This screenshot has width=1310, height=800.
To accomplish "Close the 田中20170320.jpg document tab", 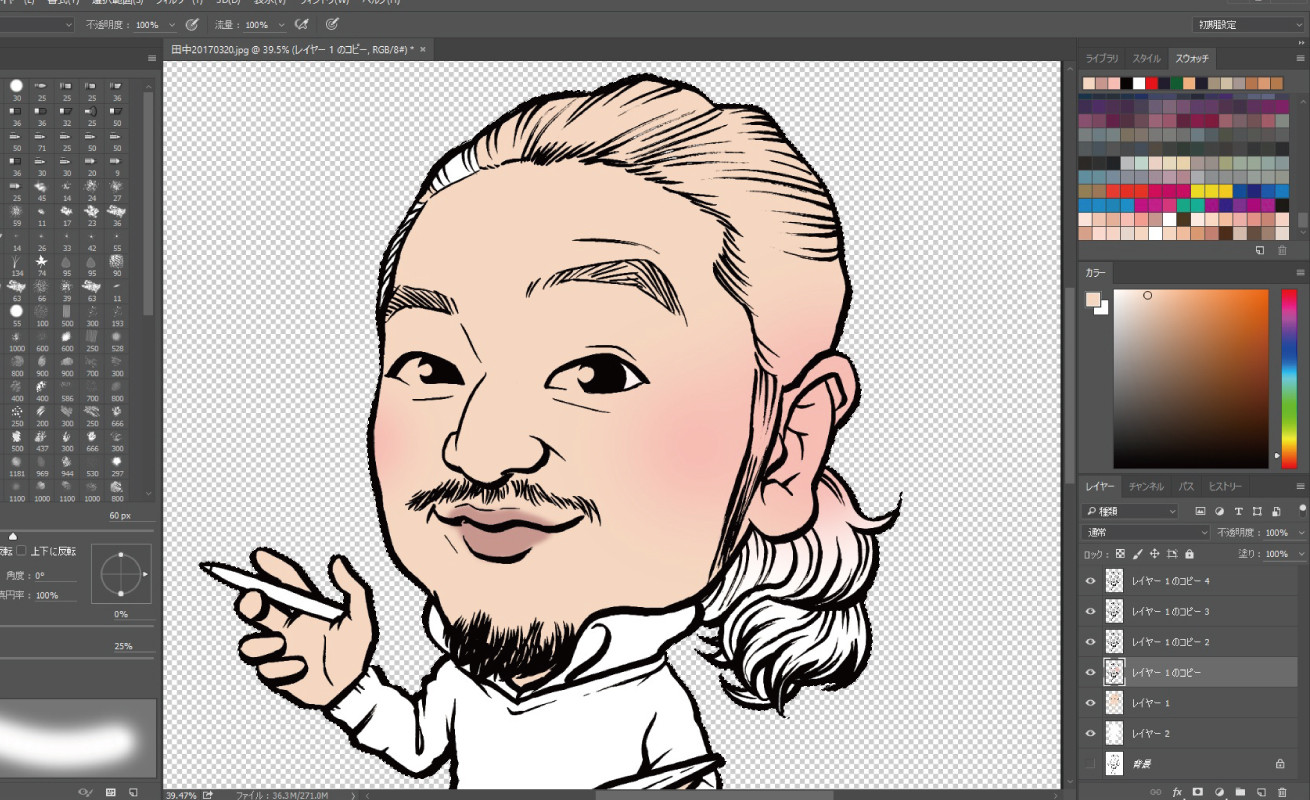I will (x=423, y=49).
